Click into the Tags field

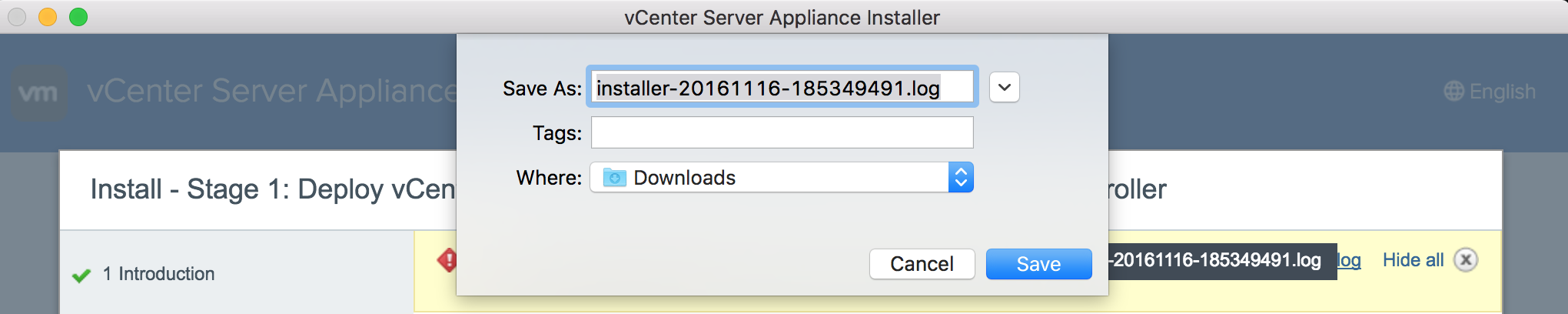pos(782,132)
